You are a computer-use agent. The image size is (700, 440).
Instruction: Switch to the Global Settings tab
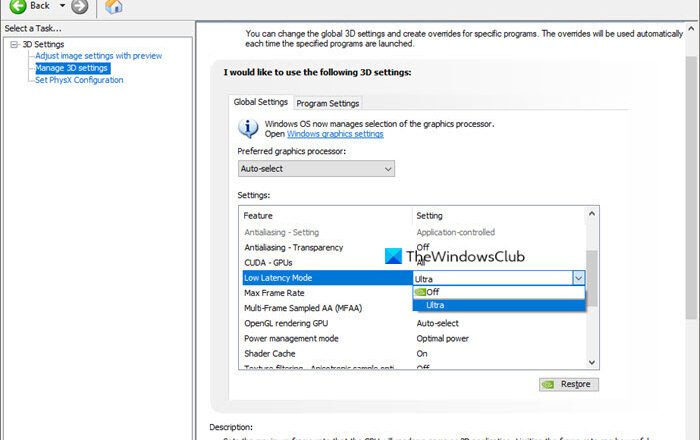pos(261,102)
